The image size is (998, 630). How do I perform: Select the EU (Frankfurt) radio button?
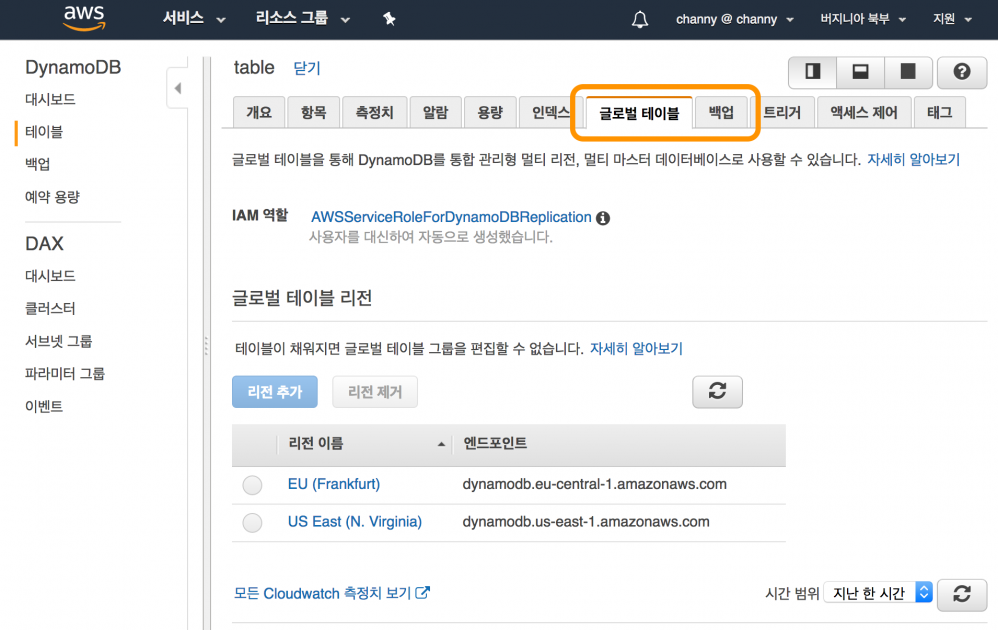(252, 485)
